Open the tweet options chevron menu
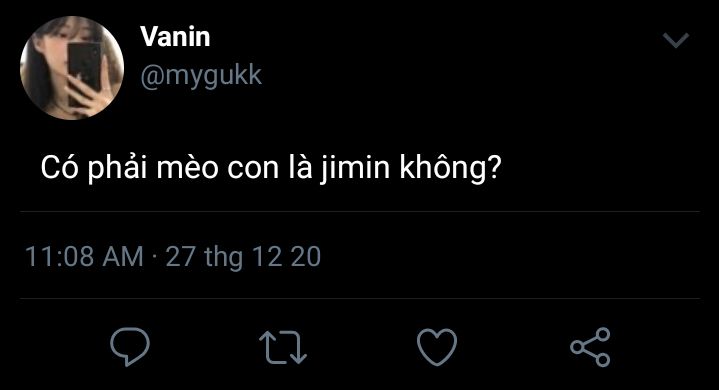The height and width of the screenshot is (390, 719). (x=676, y=40)
